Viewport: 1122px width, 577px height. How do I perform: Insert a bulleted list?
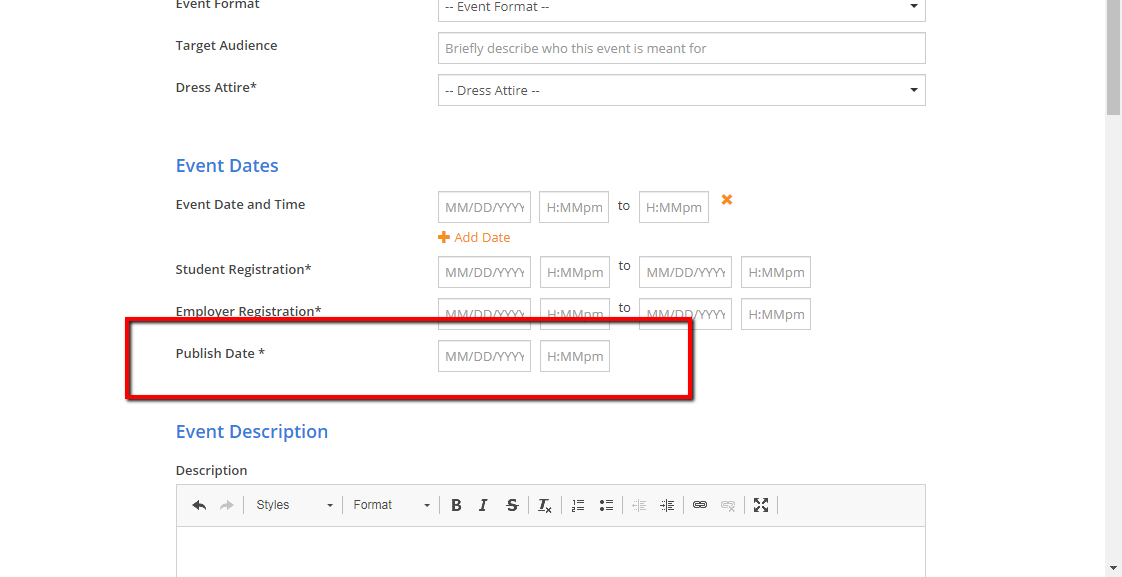click(x=606, y=505)
